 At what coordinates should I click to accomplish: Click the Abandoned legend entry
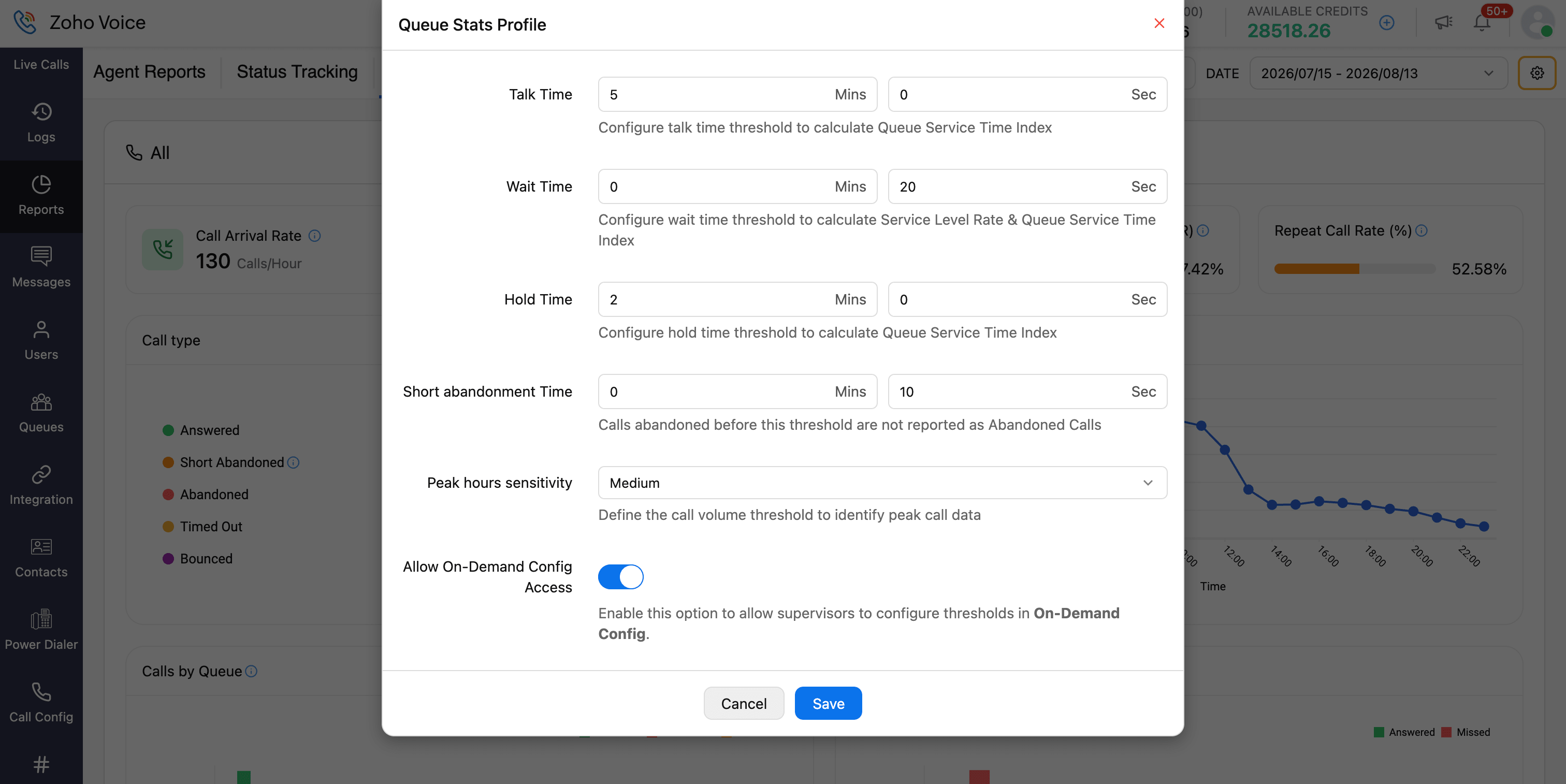pyautogui.click(x=206, y=494)
